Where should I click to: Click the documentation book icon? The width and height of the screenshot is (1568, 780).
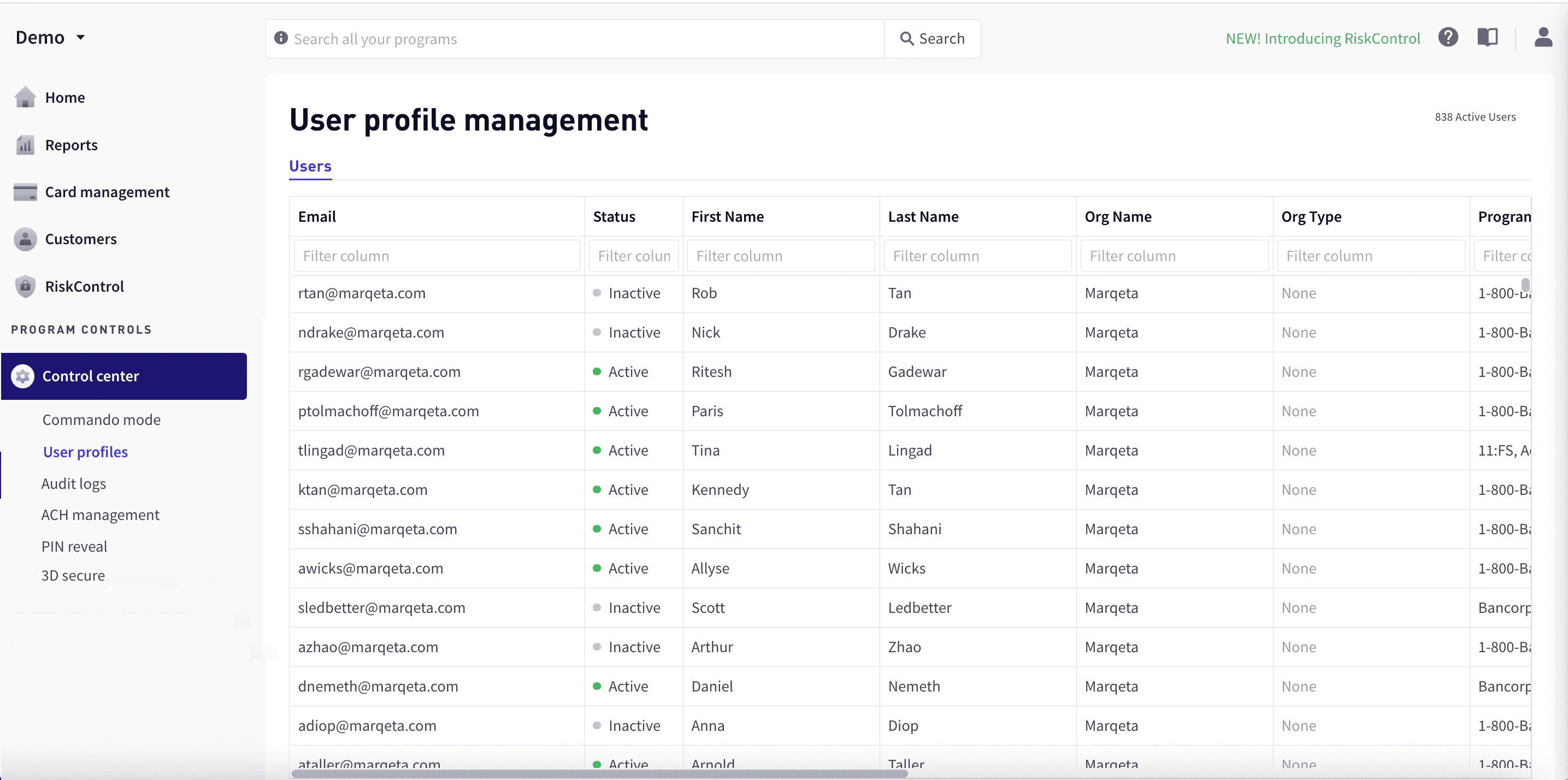point(1488,37)
